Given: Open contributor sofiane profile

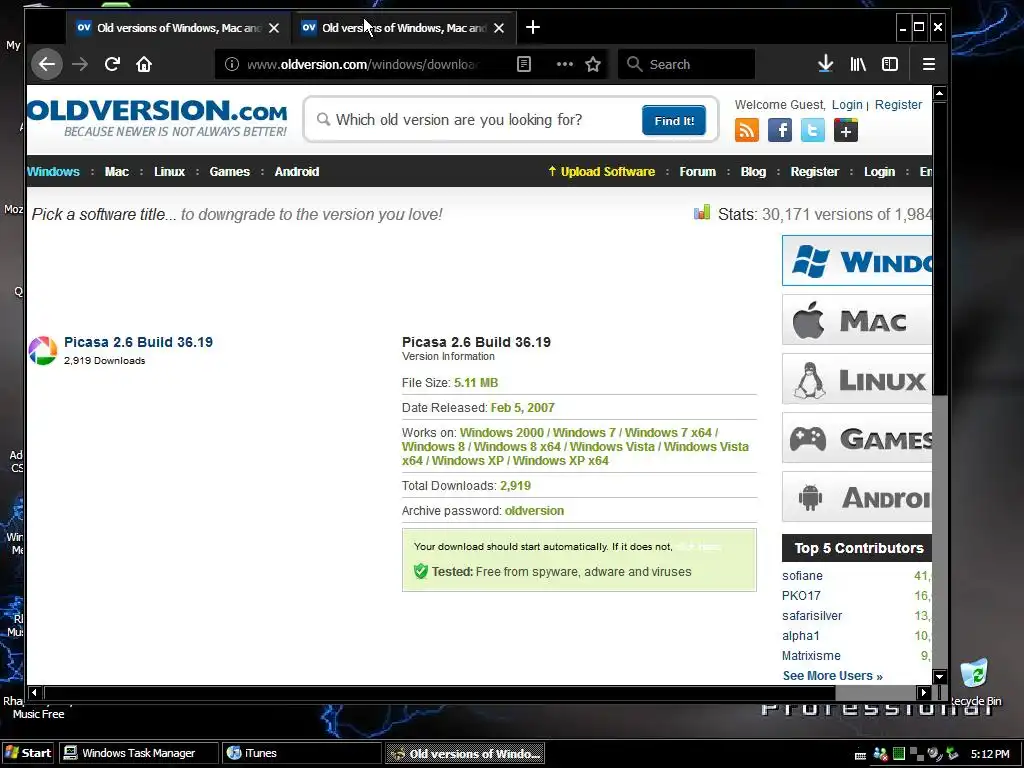Looking at the screenshot, I should [x=802, y=576].
